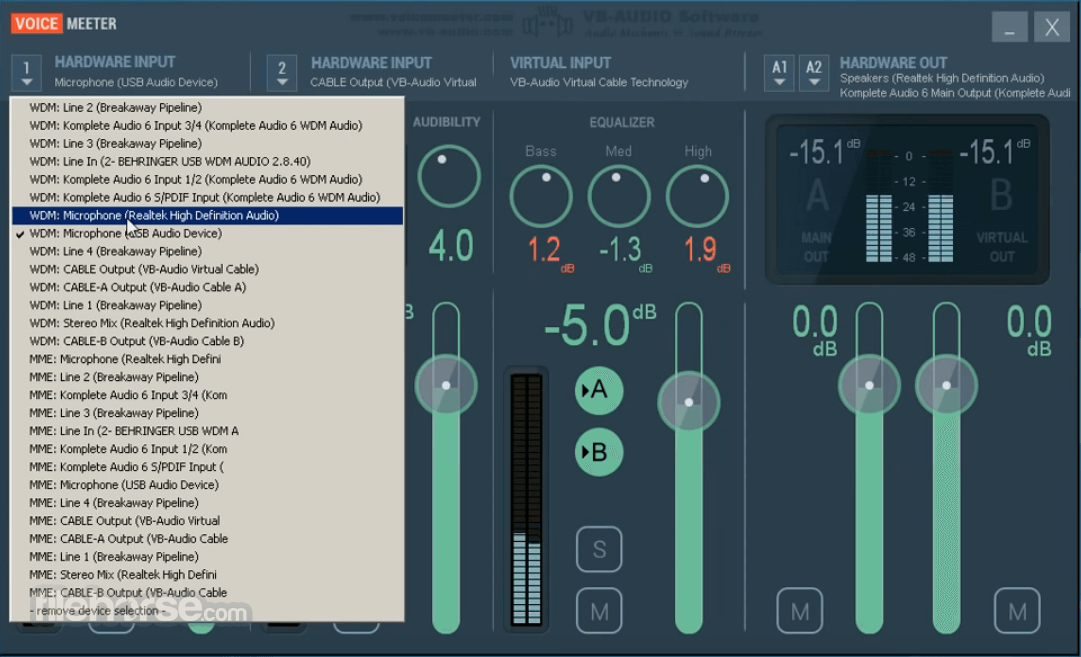Select MME: Stereo Mix (Realtek High Defini

pos(208,574)
